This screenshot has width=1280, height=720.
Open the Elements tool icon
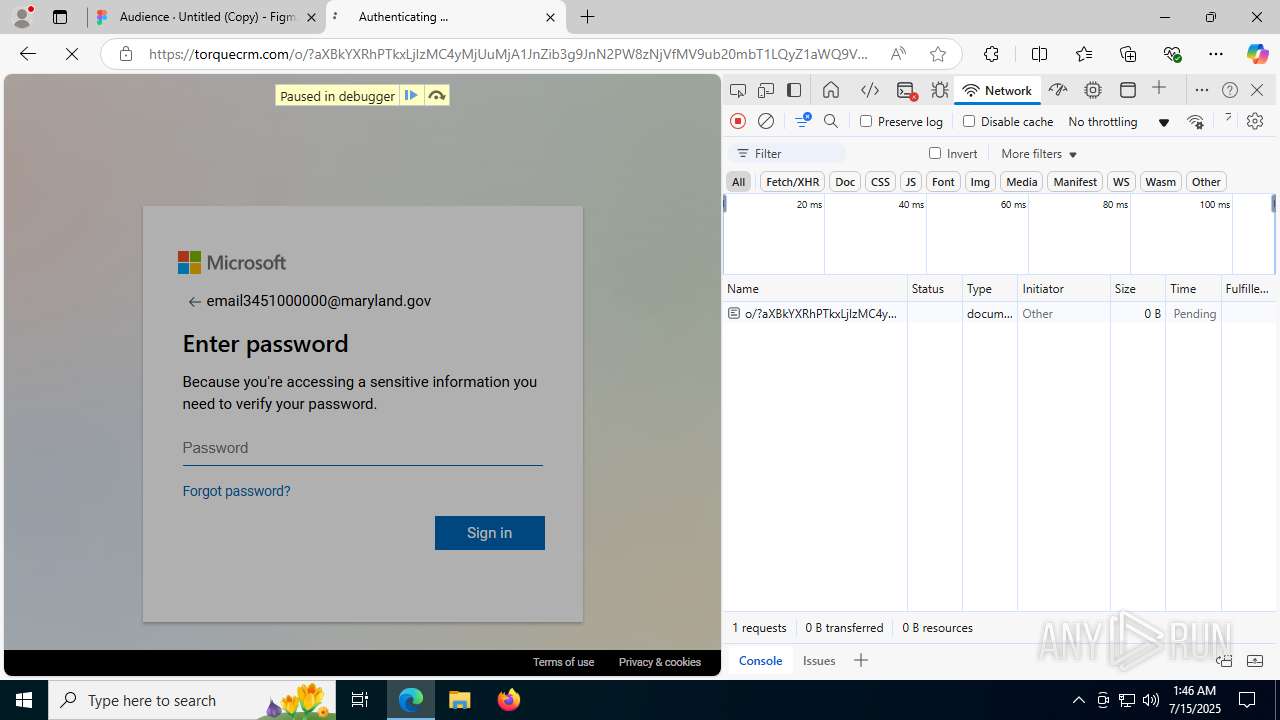pos(870,90)
